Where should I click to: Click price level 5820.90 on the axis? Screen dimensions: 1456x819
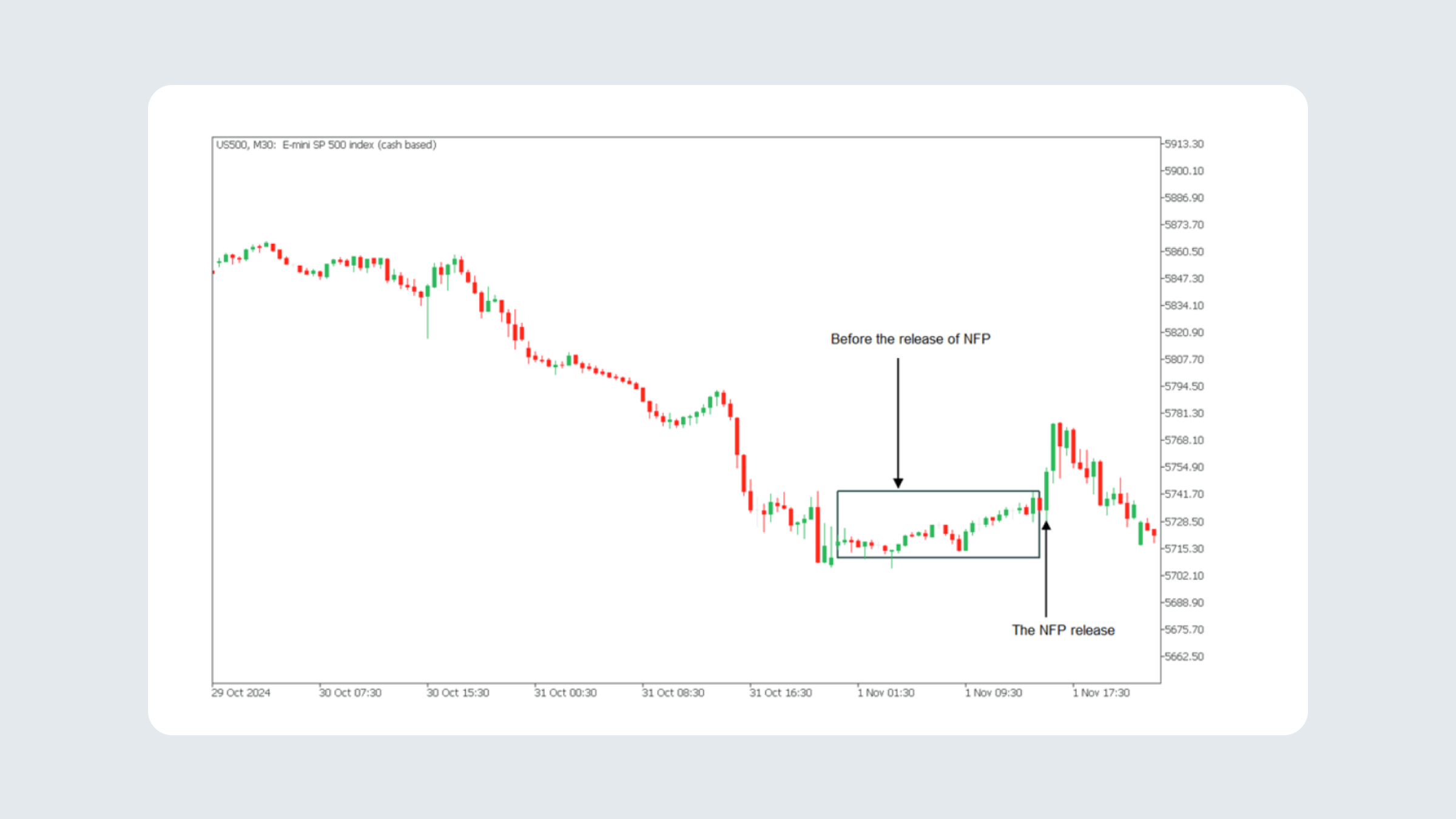(x=1184, y=332)
